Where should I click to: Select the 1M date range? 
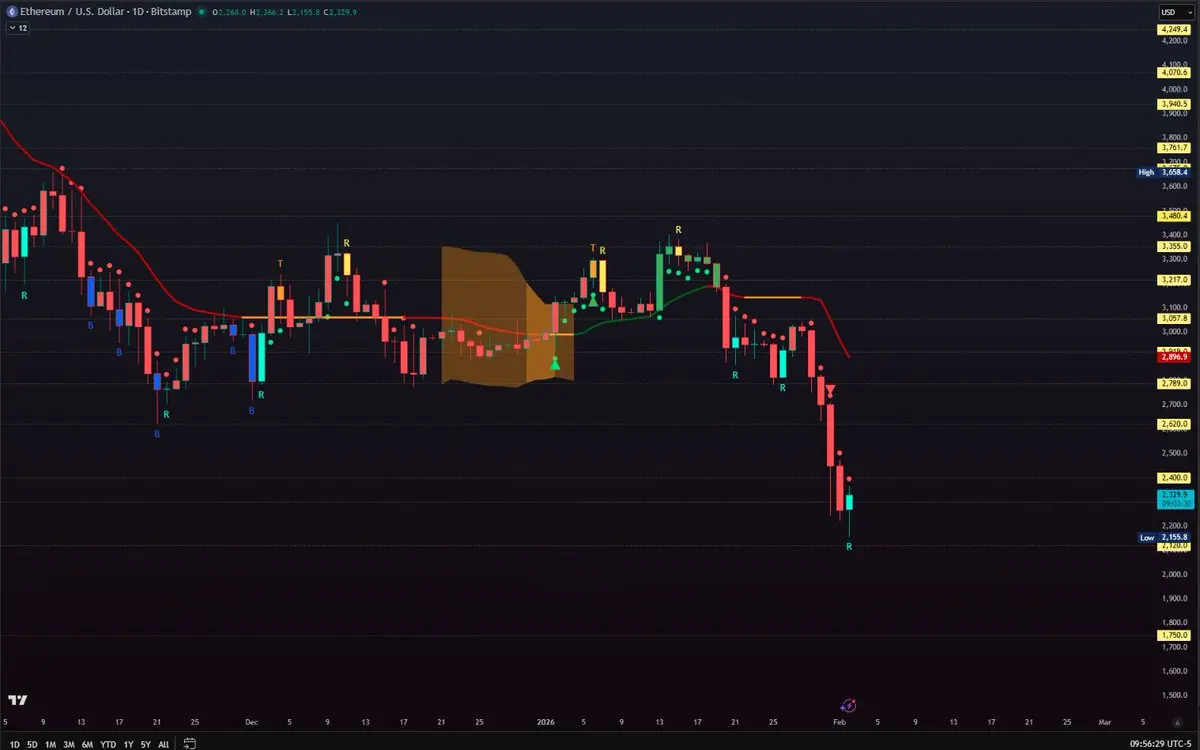[x=50, y=744]
